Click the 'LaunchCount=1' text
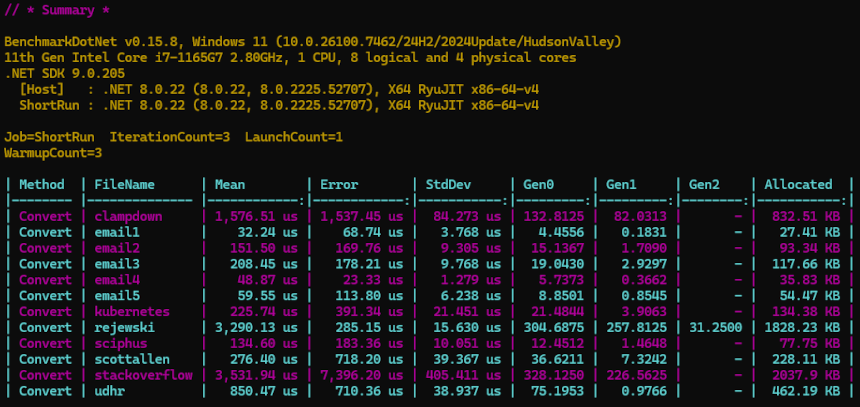This screenshot has height=407, width=860. [294, 137]
